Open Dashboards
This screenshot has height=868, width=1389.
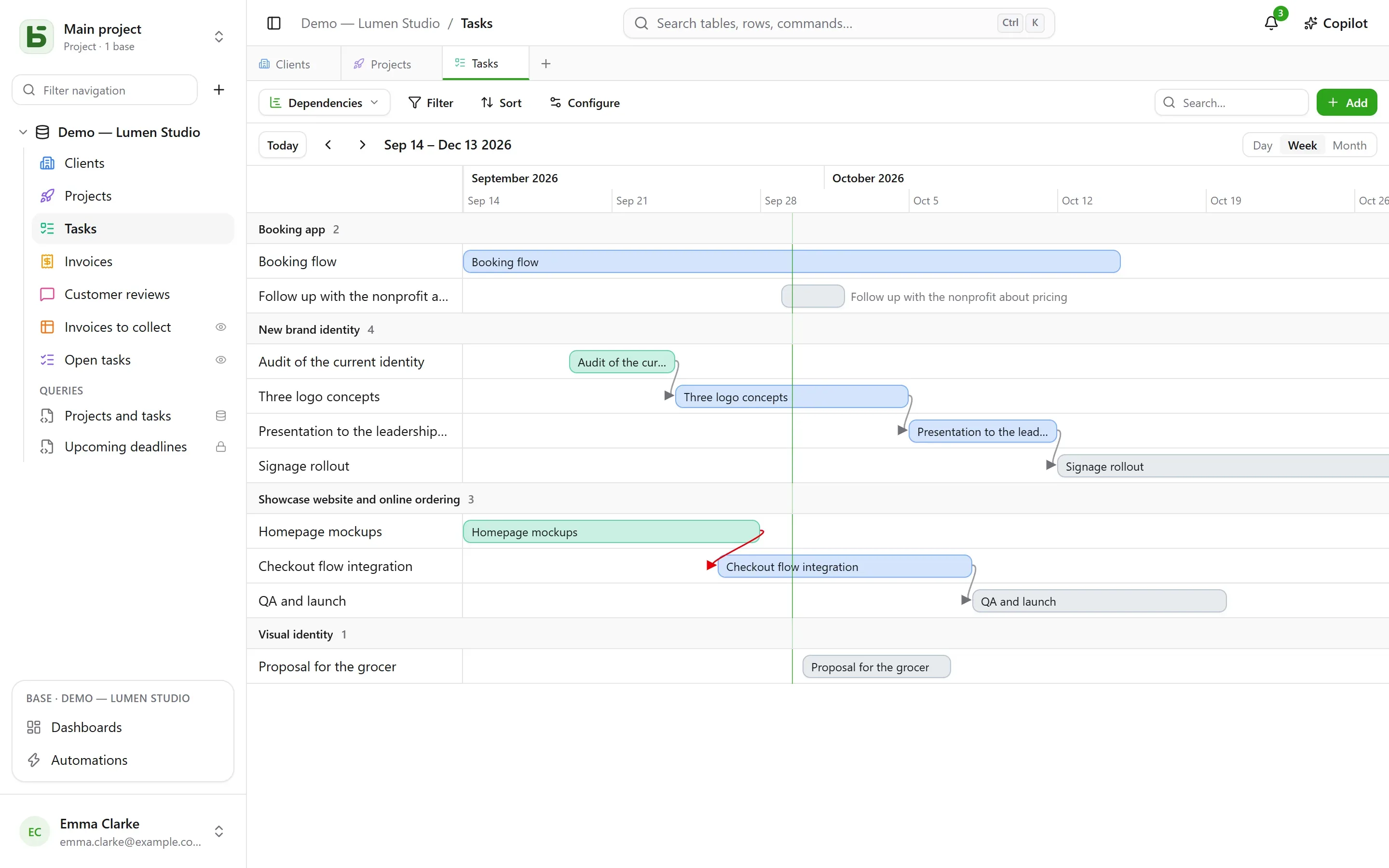tap(123, 727)
